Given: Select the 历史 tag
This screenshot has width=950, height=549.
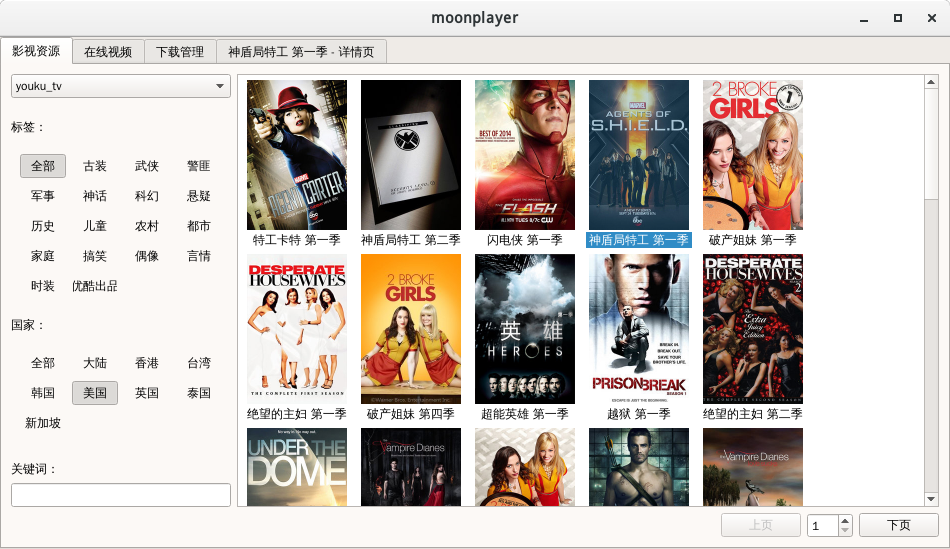Looking at the screenshot, I should click(x=43, y=226).
